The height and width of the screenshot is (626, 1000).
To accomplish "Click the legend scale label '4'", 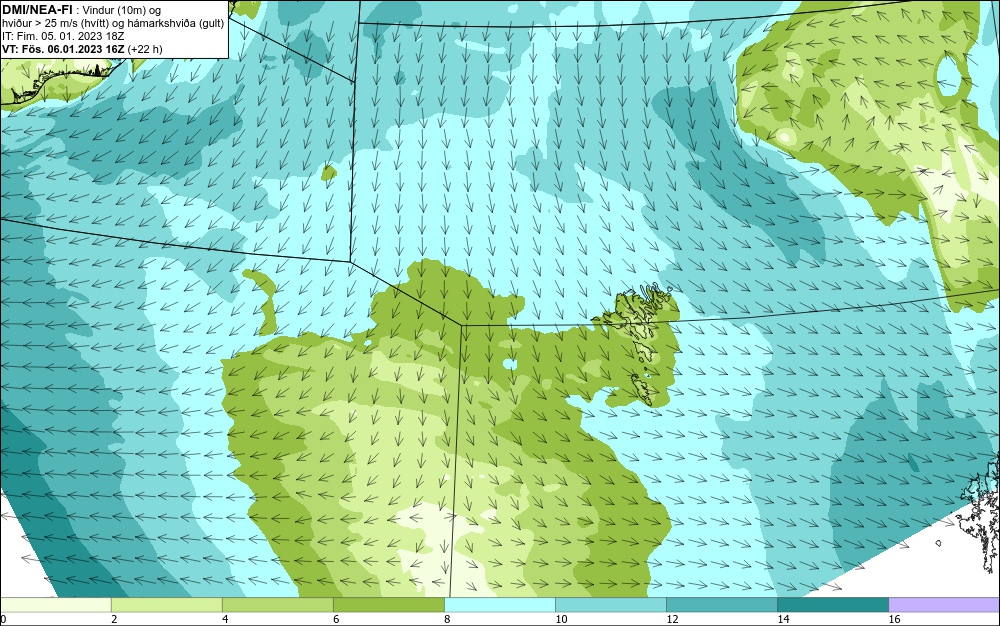I will (226, 619).
